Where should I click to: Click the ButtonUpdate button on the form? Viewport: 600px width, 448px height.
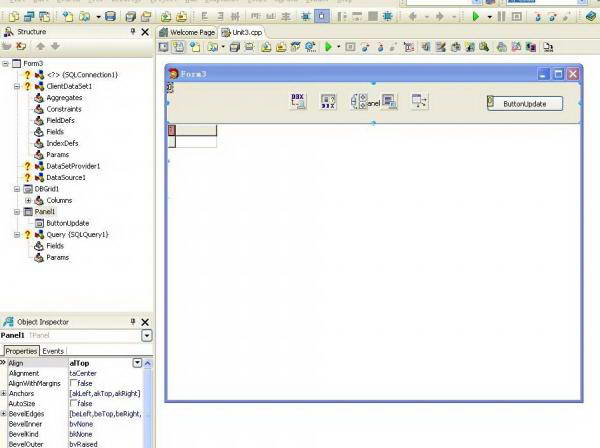coord(525,104)
